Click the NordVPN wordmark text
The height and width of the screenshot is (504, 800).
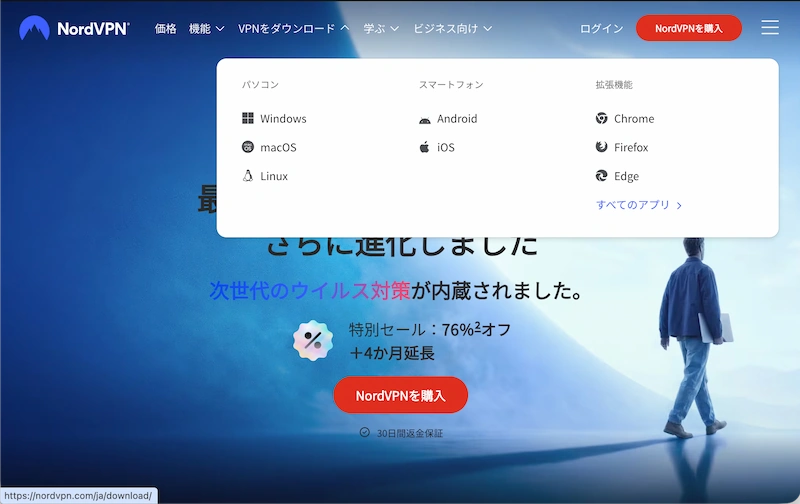[93, 29]
